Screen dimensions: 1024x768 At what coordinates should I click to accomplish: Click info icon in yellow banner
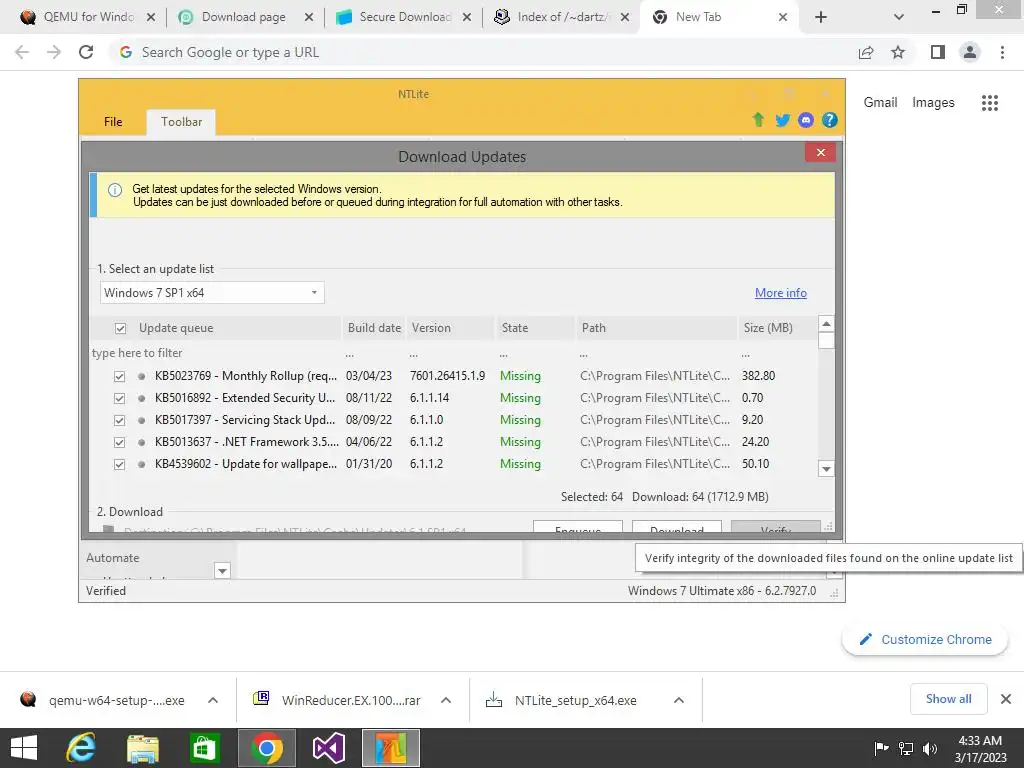pyautogui.click(x=115, y=190)
